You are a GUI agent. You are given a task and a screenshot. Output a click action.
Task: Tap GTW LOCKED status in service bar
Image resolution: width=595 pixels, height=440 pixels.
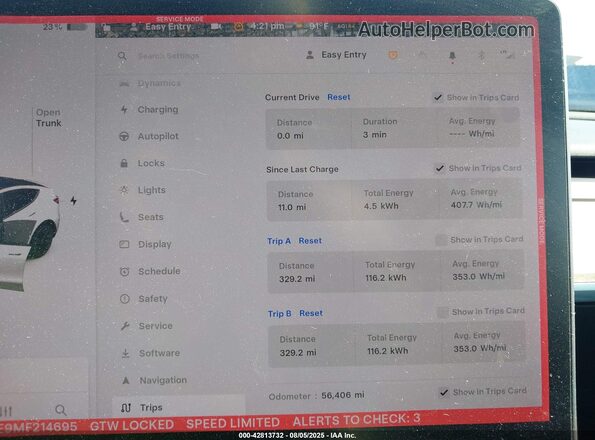[x=132, y=425]
